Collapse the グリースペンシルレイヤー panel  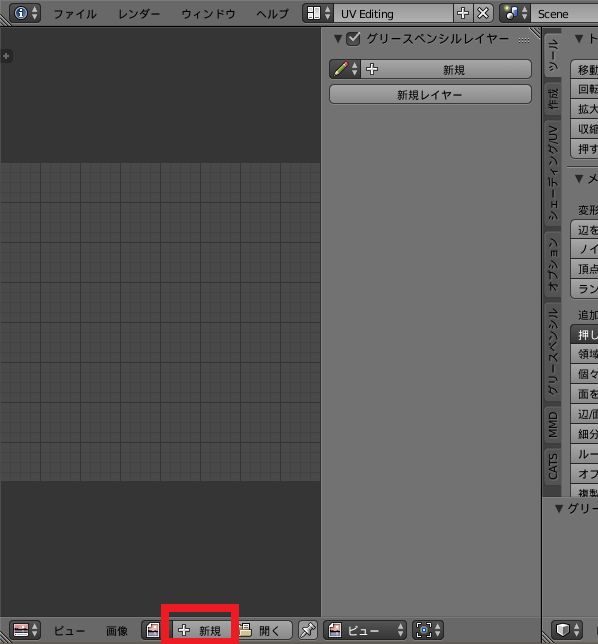[x=338, y=39]
